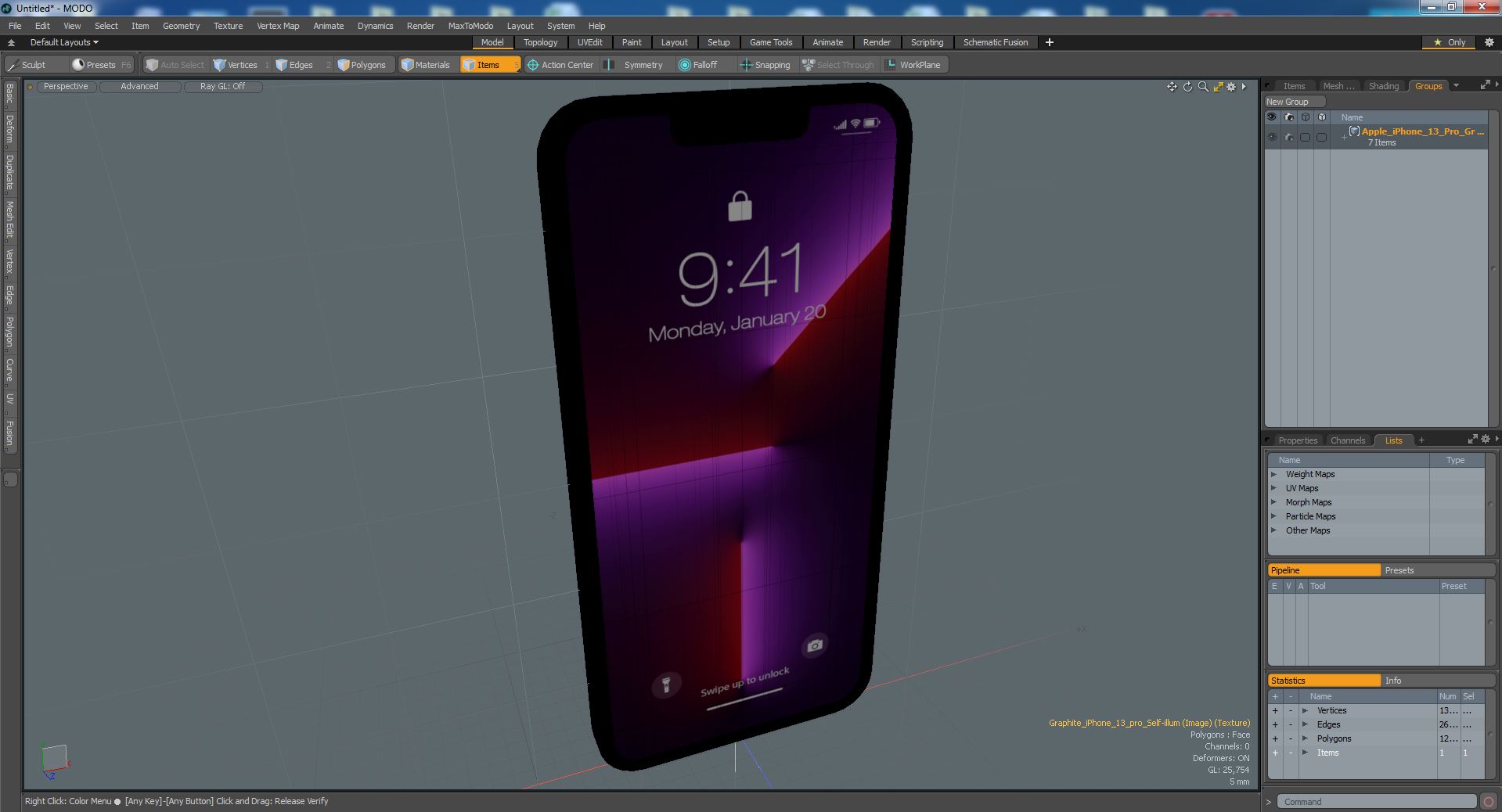Switch to the UVEdit layout tab
Viewport: 1502px width, 812px height.
pyautogui.click(x=590, y=42)
